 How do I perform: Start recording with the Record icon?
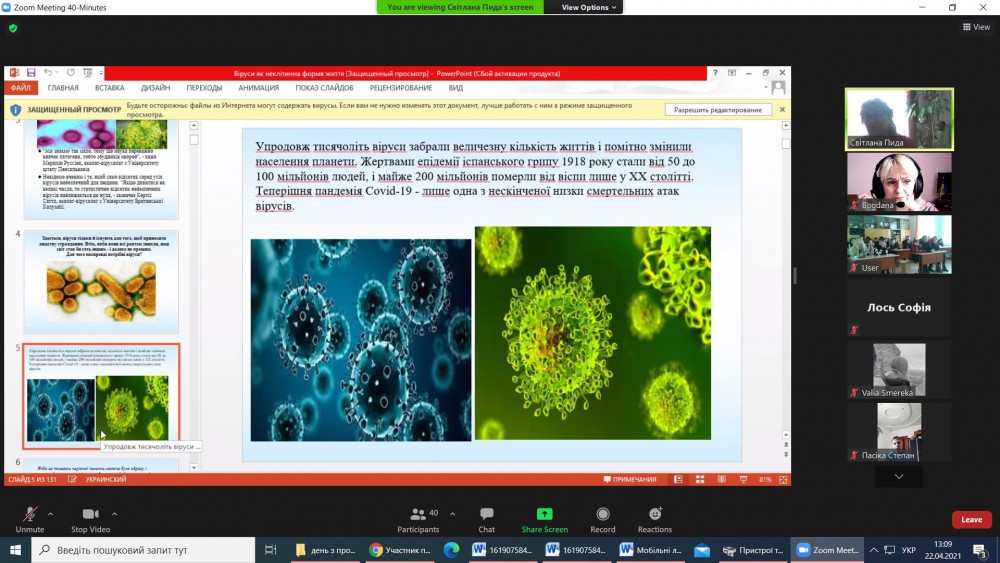pyautogui.click(x=603, y=514)
